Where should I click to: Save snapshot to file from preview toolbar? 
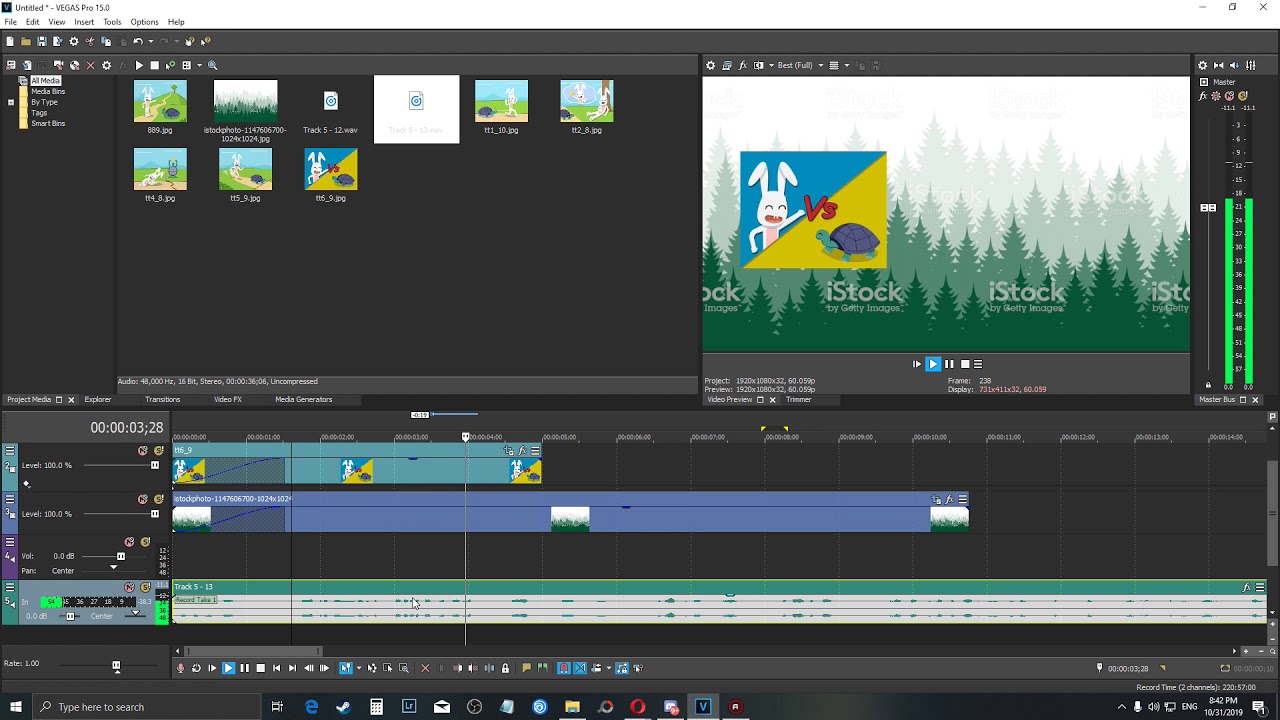coord(876,65)
